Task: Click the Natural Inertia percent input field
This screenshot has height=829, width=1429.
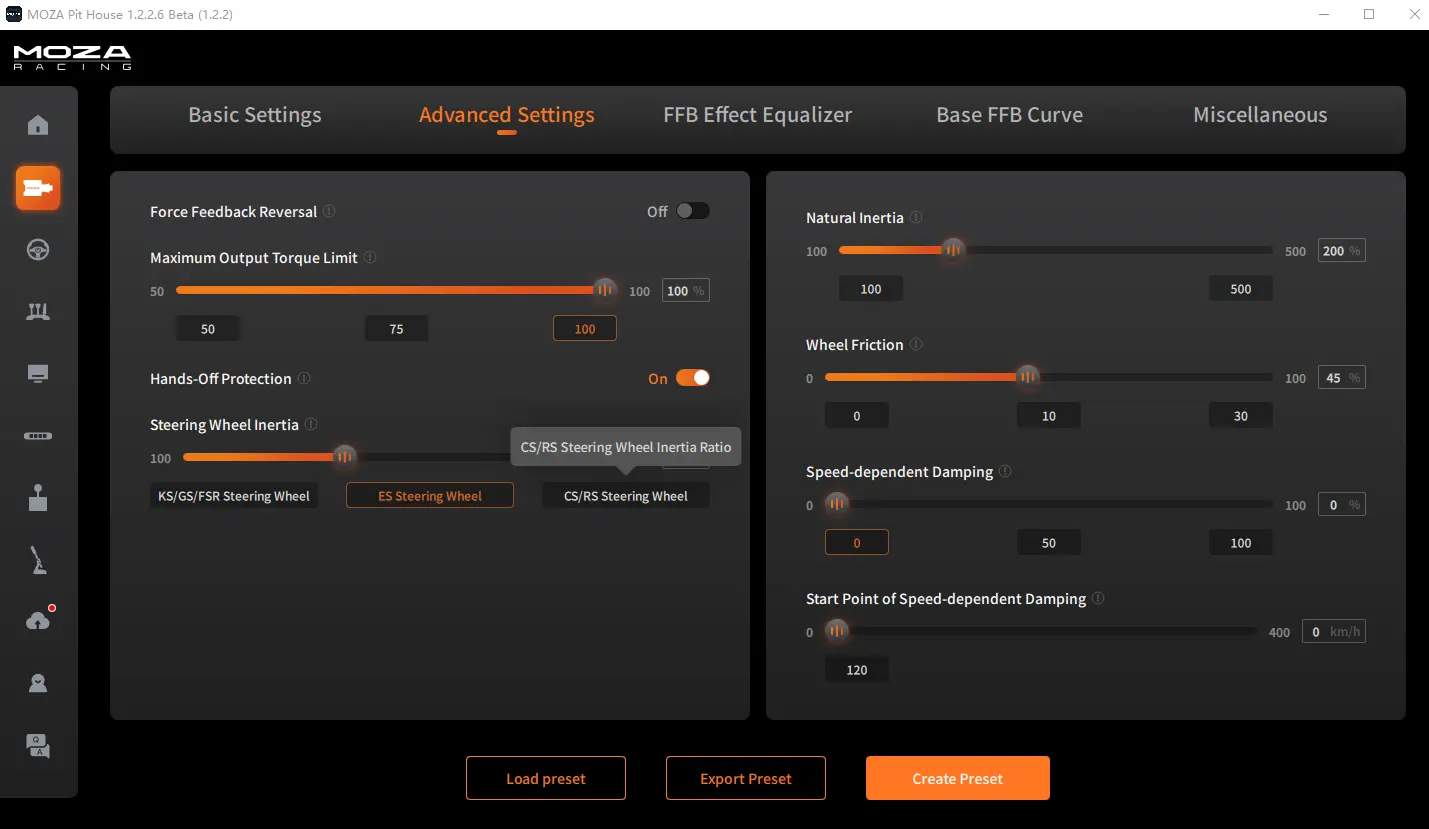Action: (1342, 251)
